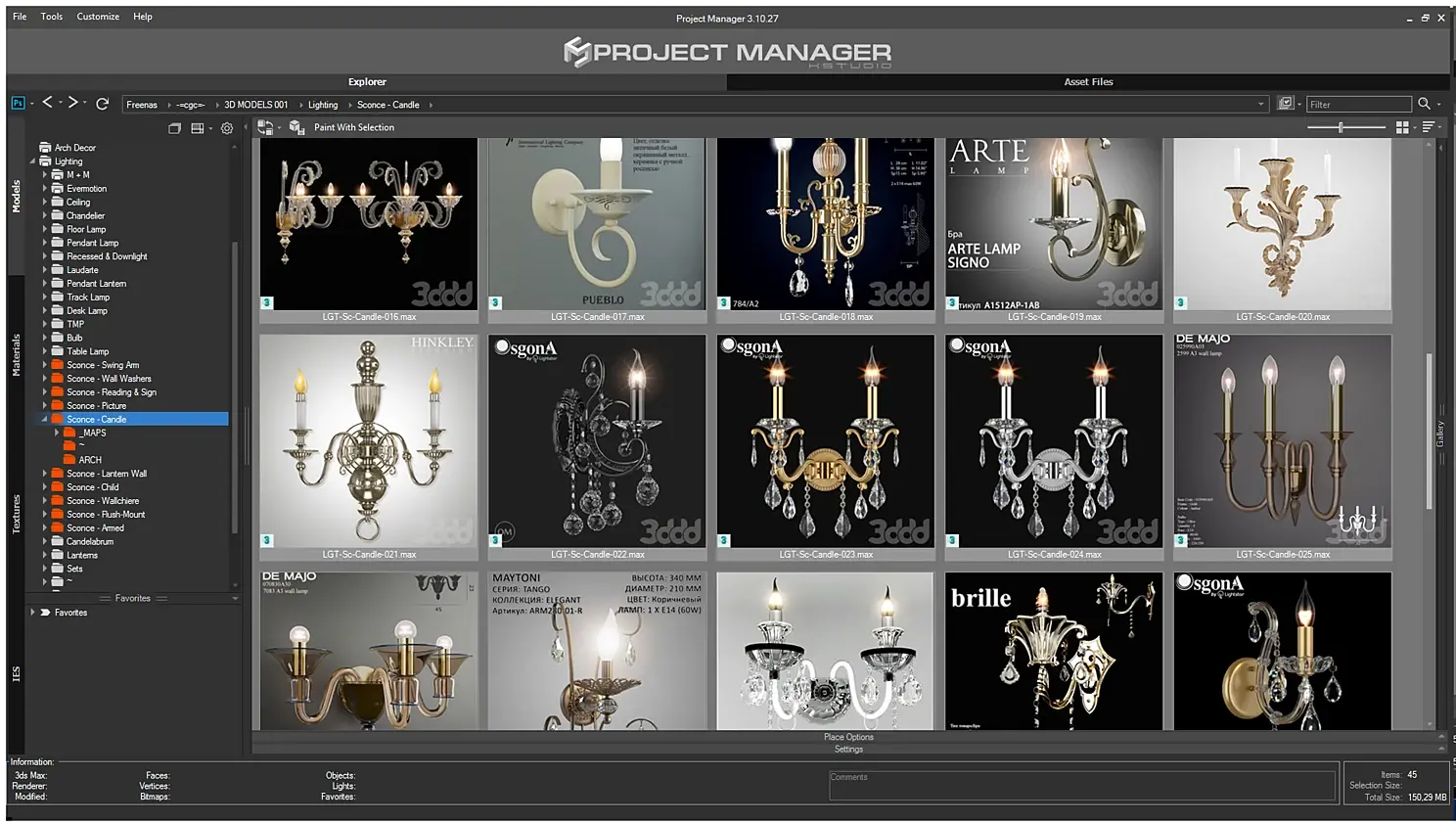Switch to the Textures side tab

[16, 514]
